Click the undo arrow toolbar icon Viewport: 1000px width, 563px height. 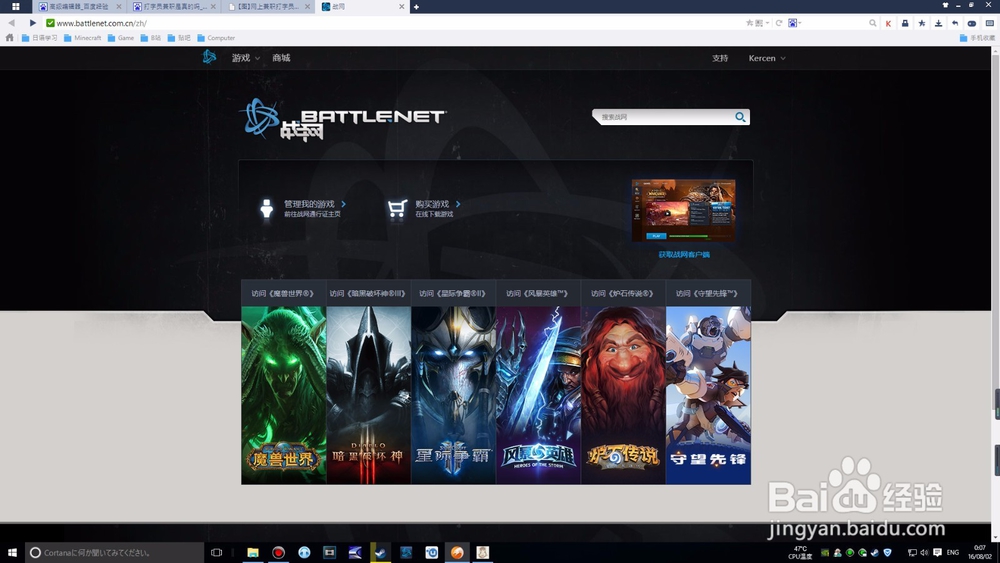955,23
